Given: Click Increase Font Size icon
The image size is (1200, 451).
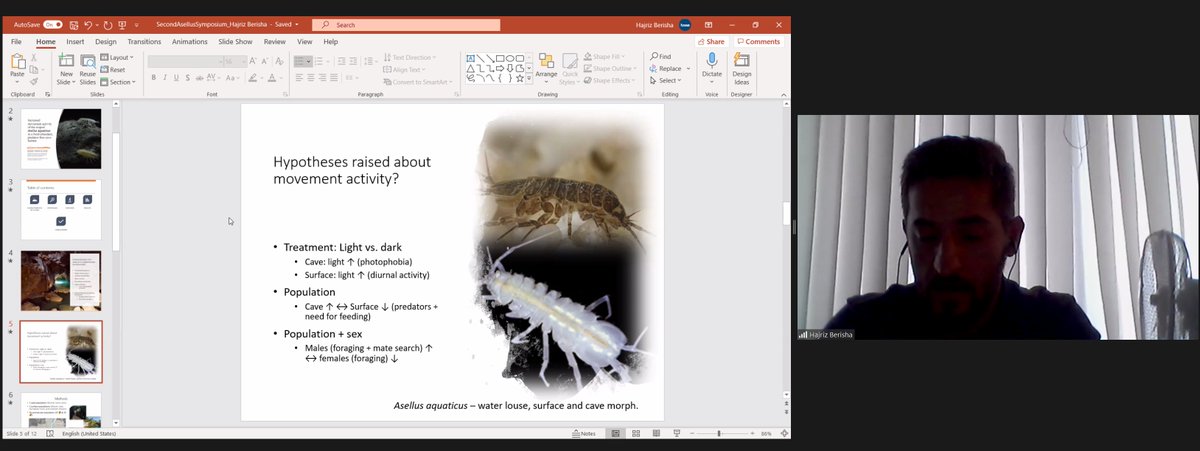Looking at the screenshot, I should [253, 61].
